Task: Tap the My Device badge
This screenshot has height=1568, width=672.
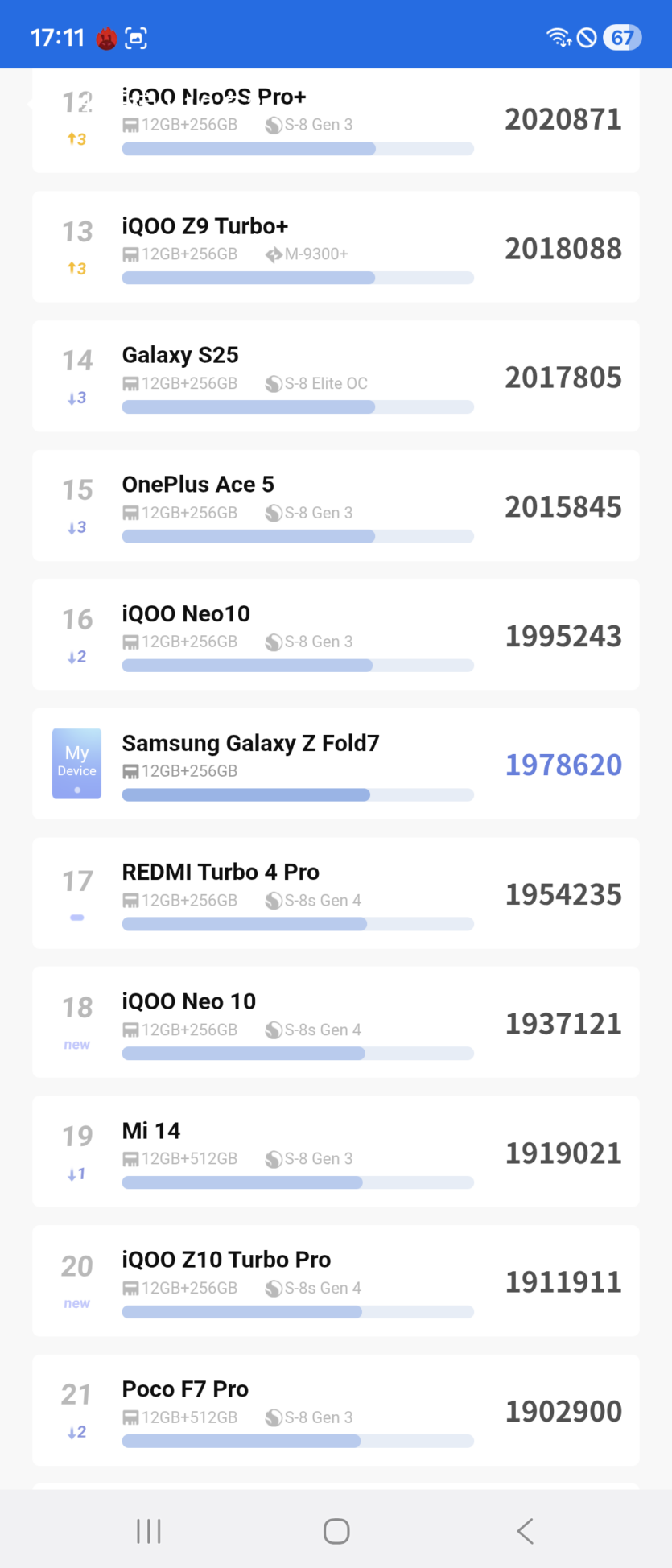Action: (x=76, y=764)
